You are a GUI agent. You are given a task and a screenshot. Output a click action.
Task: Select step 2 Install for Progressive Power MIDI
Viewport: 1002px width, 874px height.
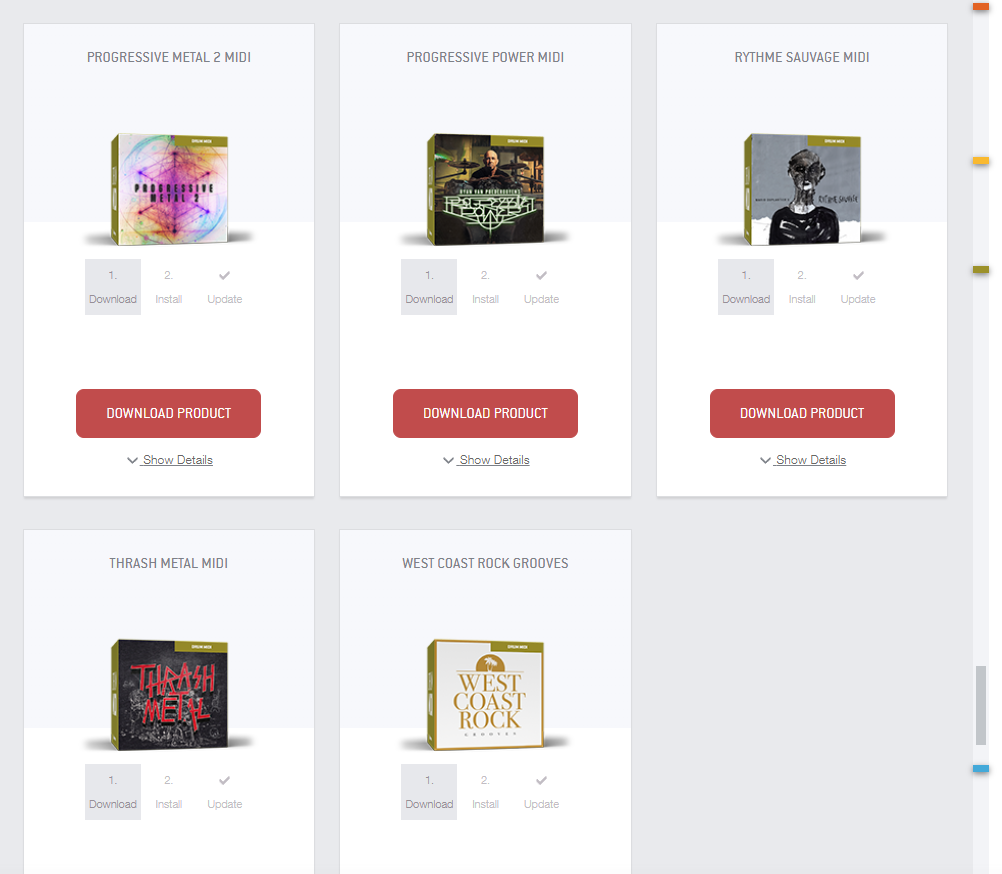(485, 287)
